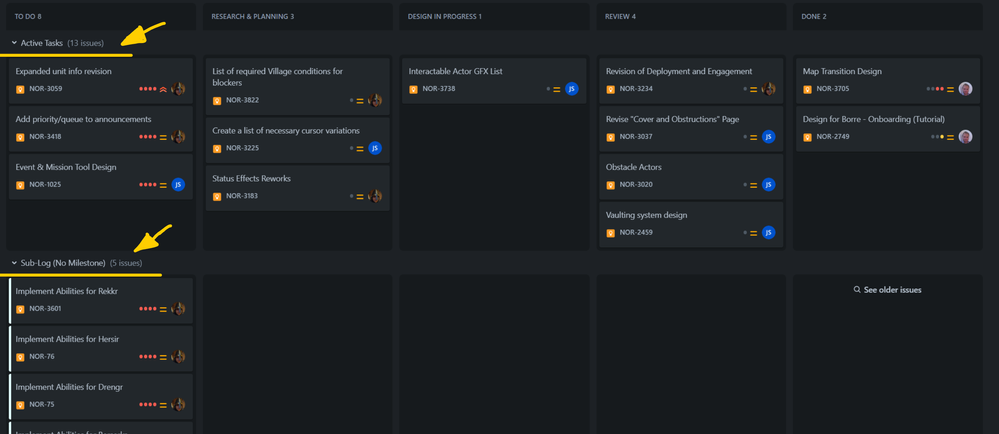Screen dimensions: 999x434
Task: Click the RESEARCH & PLANNING 3 column header
Action: 298,17
